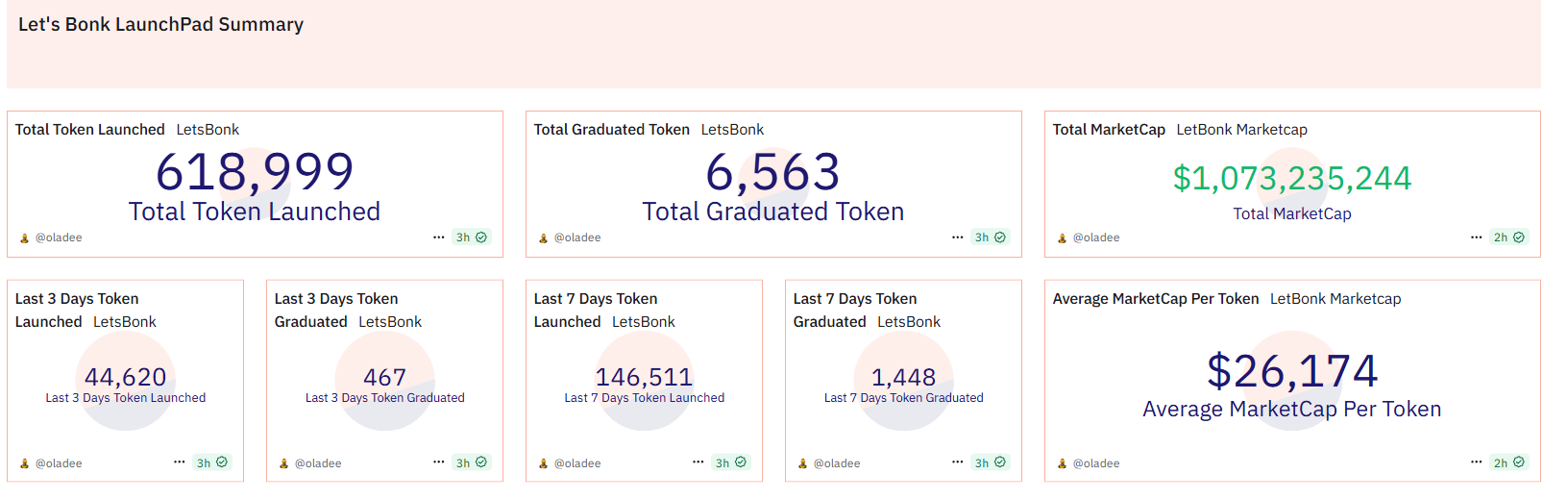Open options menu on Last 7 Days Token Launched
The height and width of the screenshot is (499, 1568).
(x=698, y=462)
